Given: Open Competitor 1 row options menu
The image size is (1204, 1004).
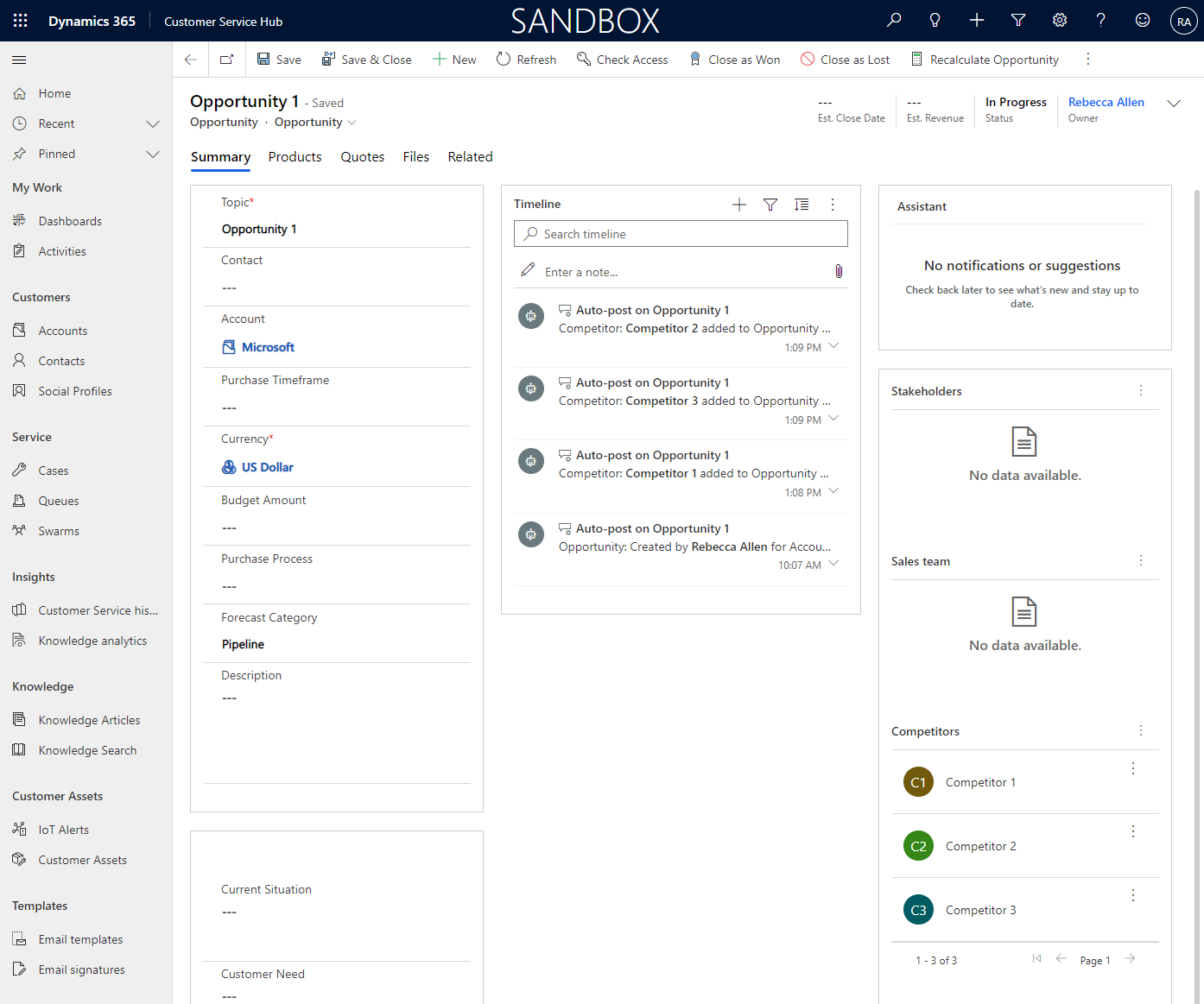Looking at the screenshot, I should point(1133,768).
